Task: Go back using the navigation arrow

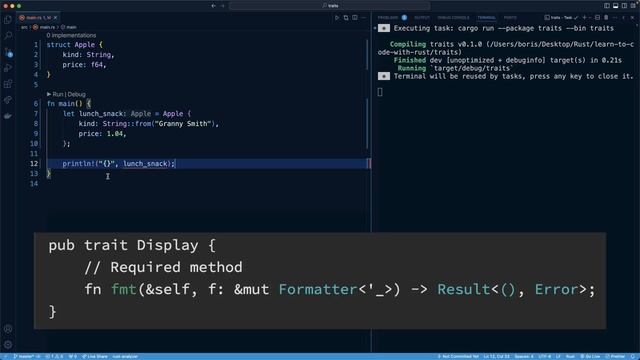Action: 213,6
